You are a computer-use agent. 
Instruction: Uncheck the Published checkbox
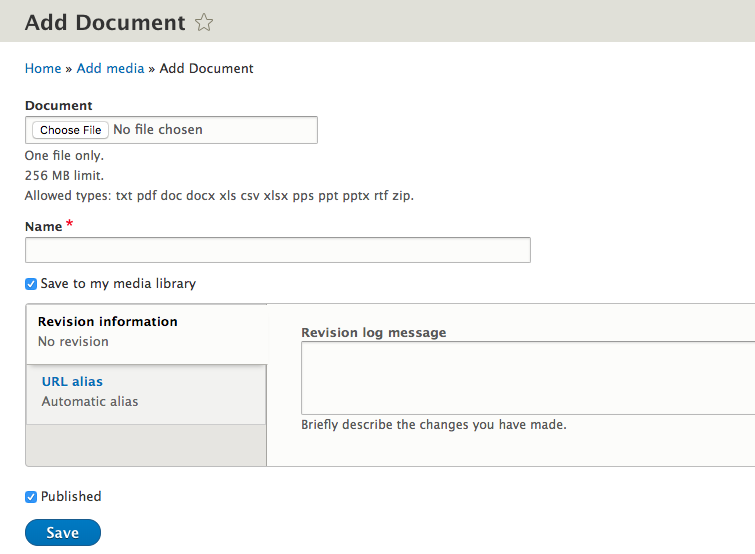[x=31, y=497]
